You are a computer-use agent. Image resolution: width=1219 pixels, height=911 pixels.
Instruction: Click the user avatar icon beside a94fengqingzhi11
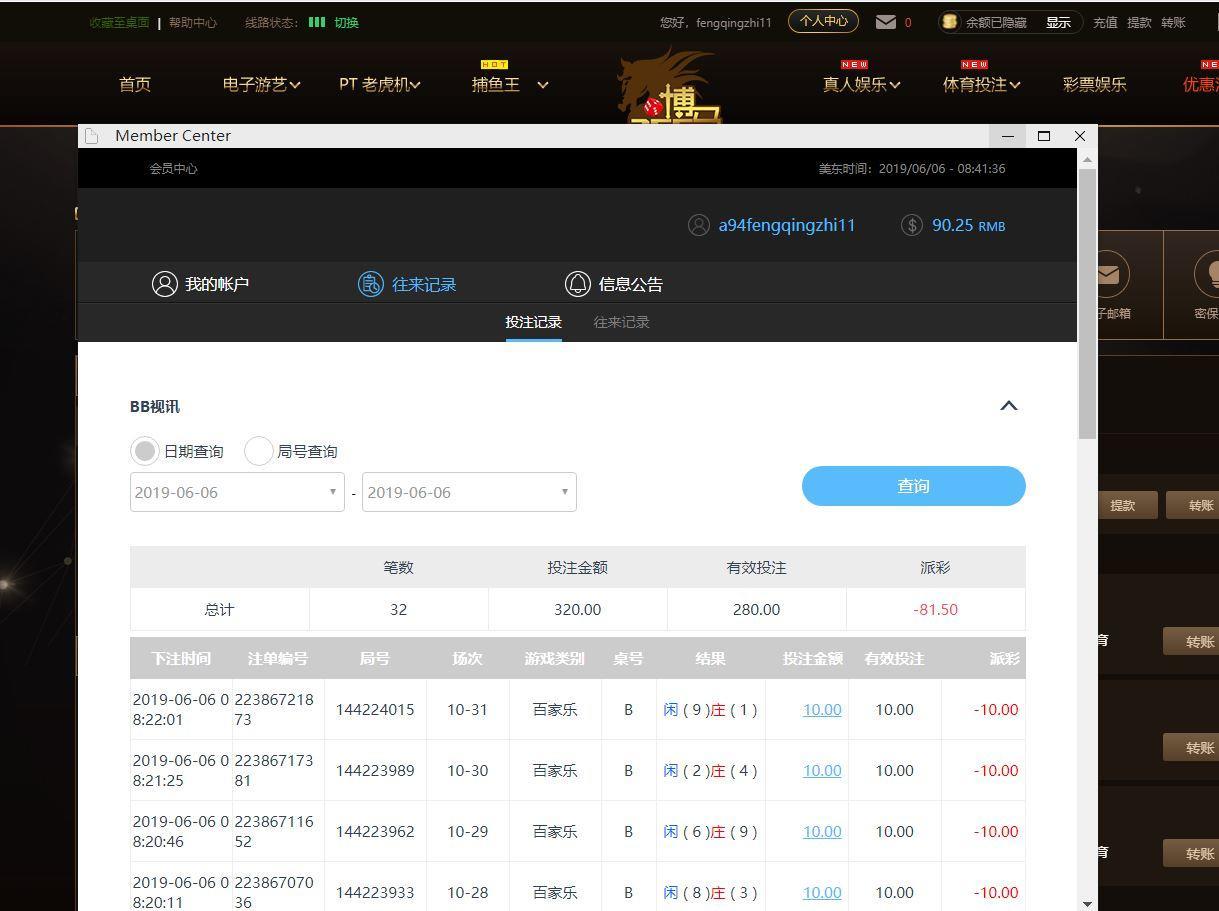pyautogui.click(x=699, y=225)
